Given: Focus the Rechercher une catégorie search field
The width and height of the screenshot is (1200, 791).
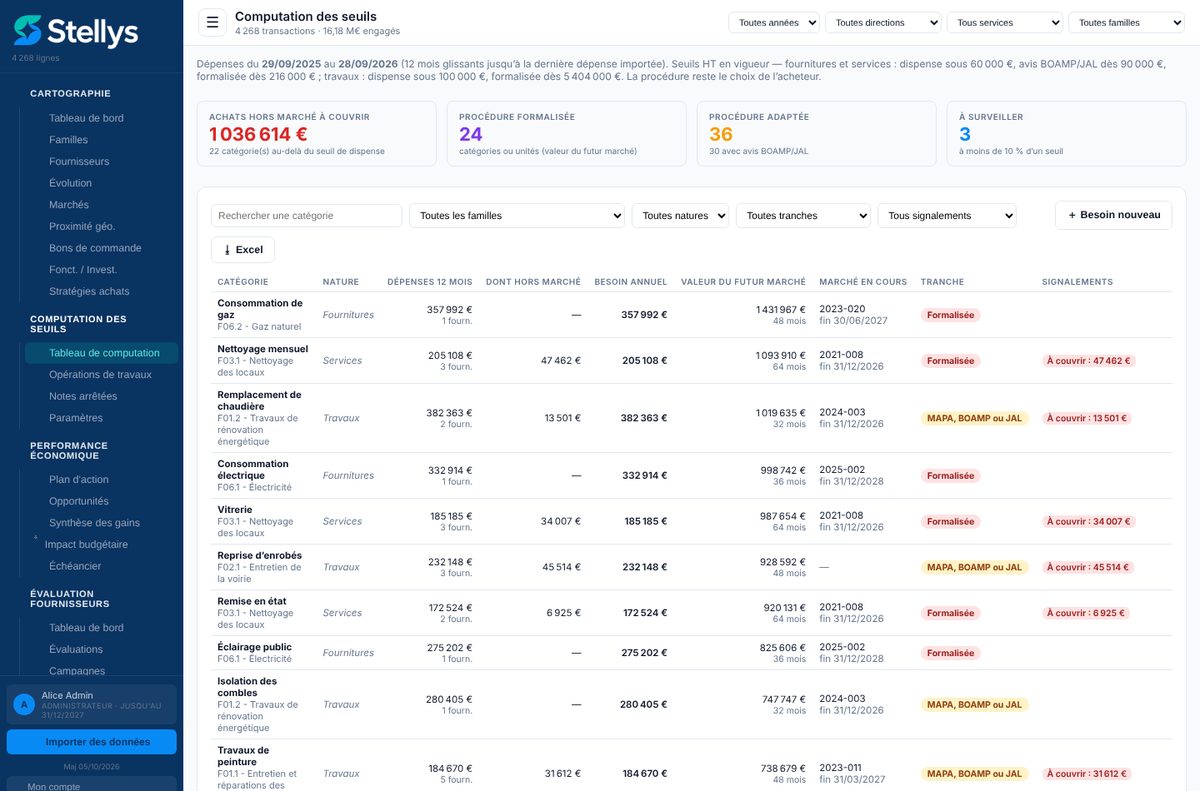Looking at the screenshot, I should click(306, 216).
